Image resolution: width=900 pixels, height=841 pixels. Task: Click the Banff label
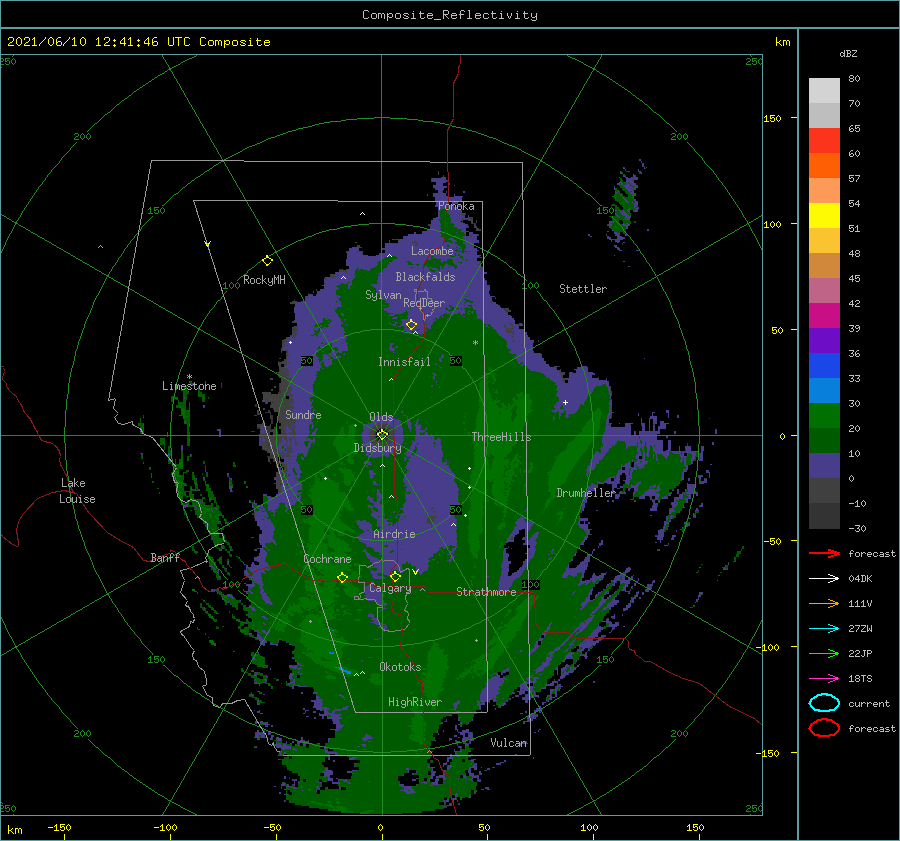(x=165, y=557)
